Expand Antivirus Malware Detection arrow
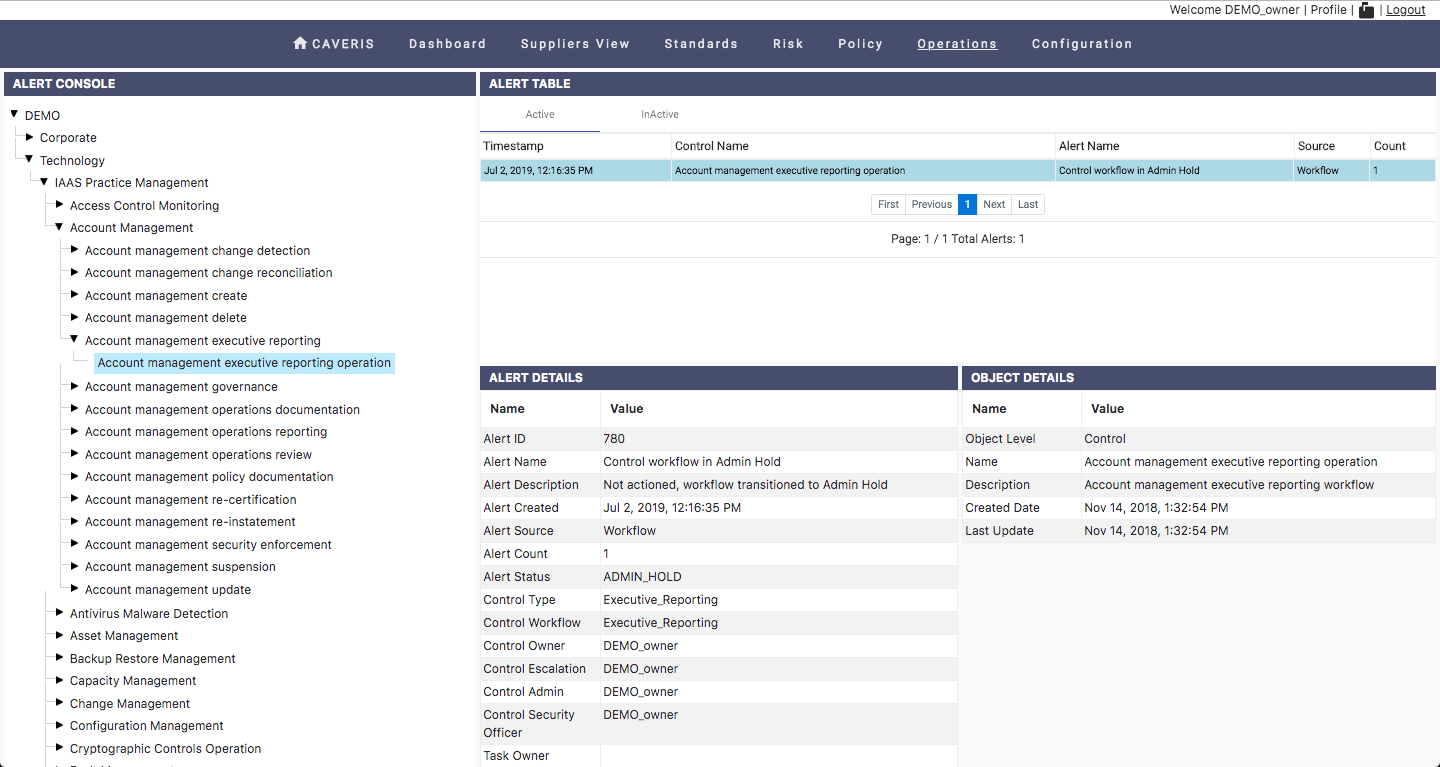 pyautogui.click(x=59, y=613)
